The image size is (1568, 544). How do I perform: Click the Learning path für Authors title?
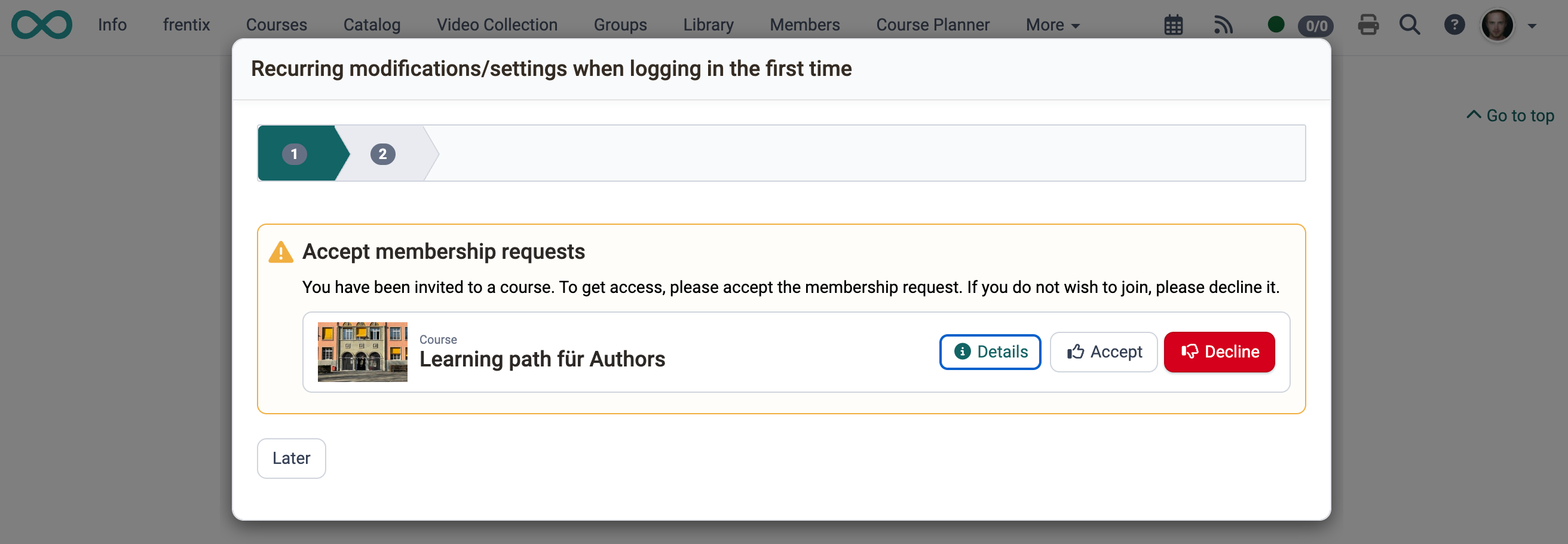point(542,359)
